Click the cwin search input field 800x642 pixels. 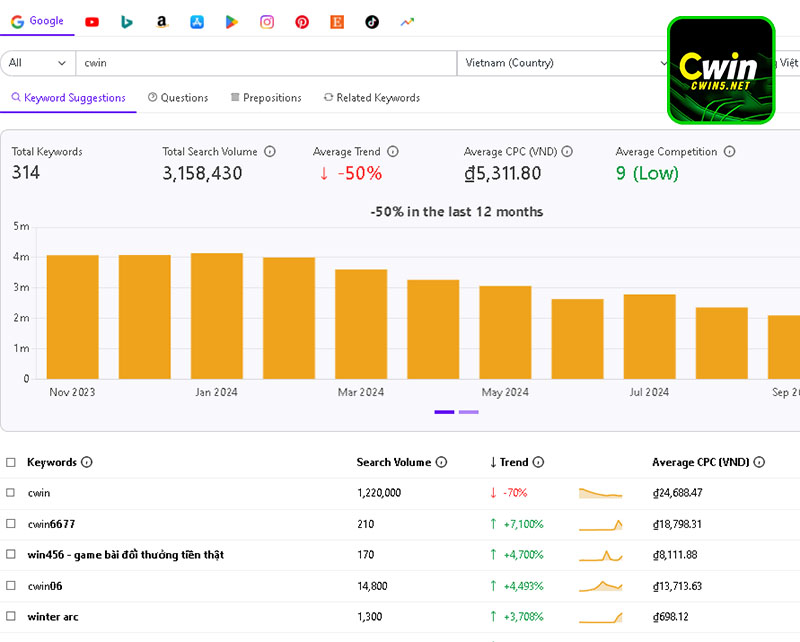click(266, 63)
